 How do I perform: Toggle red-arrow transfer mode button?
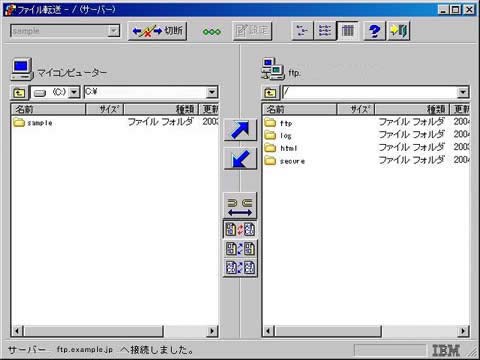tap(240, 229)
